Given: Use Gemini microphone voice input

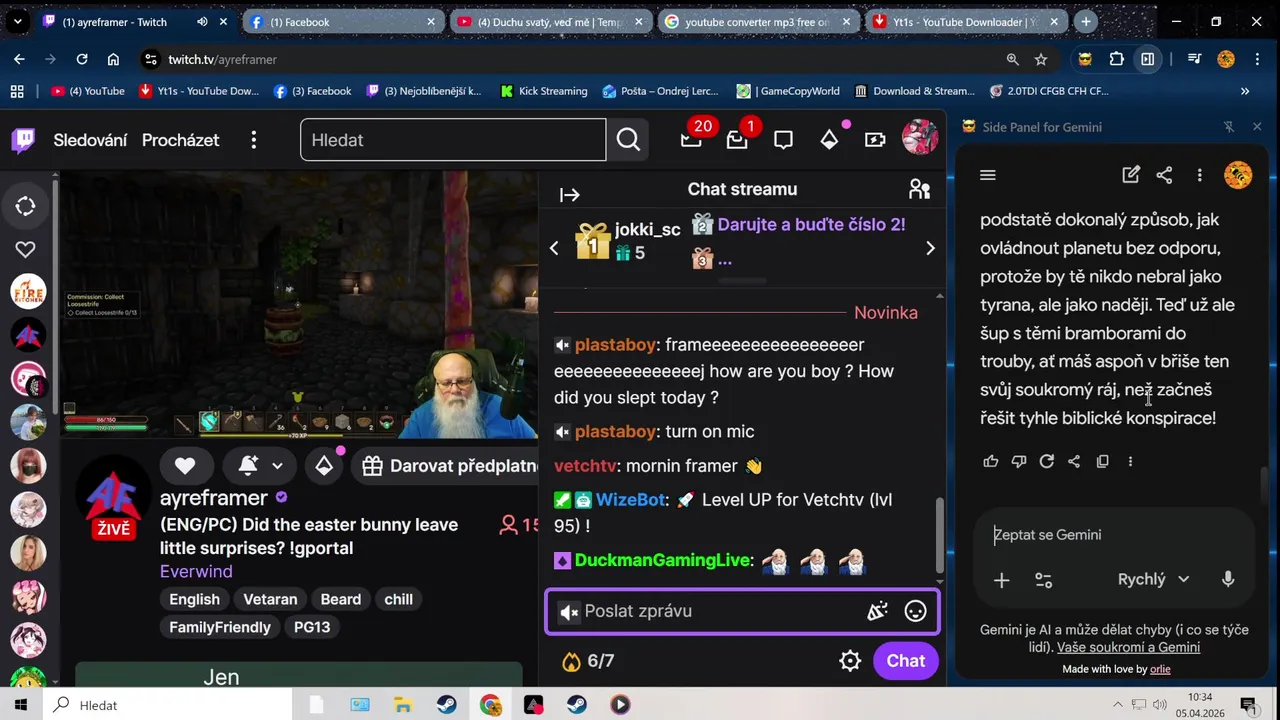Looking at the screenshot, I should [x=1228, y=579].
